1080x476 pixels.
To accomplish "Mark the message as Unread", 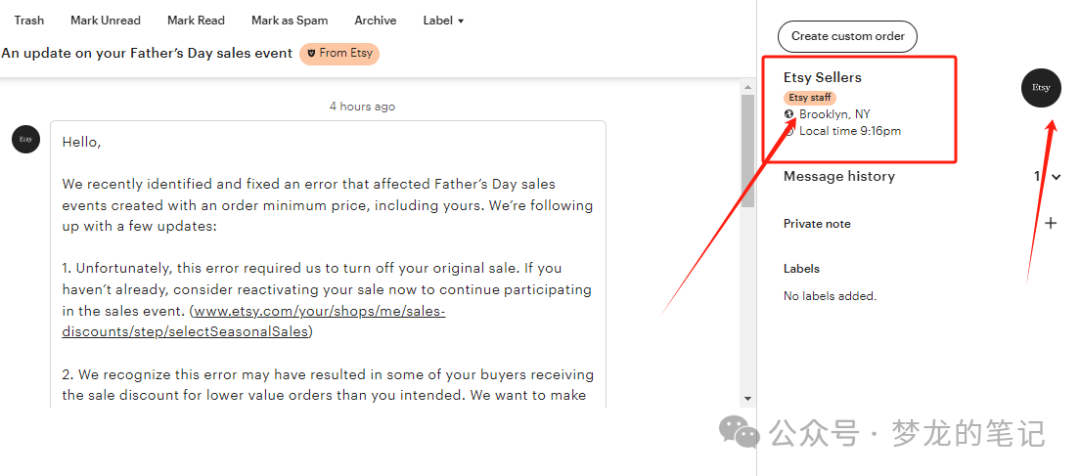I will [x=105, y=21].
